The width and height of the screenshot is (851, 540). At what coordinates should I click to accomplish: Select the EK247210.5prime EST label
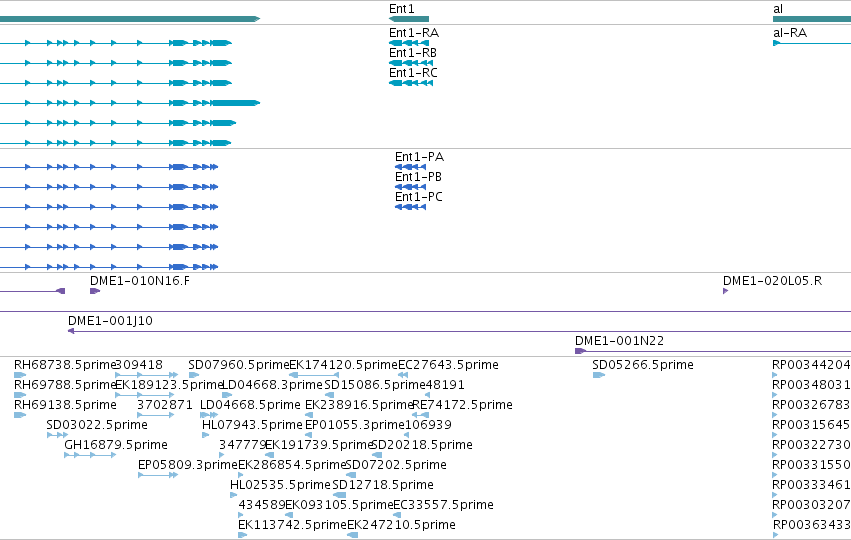401,525
